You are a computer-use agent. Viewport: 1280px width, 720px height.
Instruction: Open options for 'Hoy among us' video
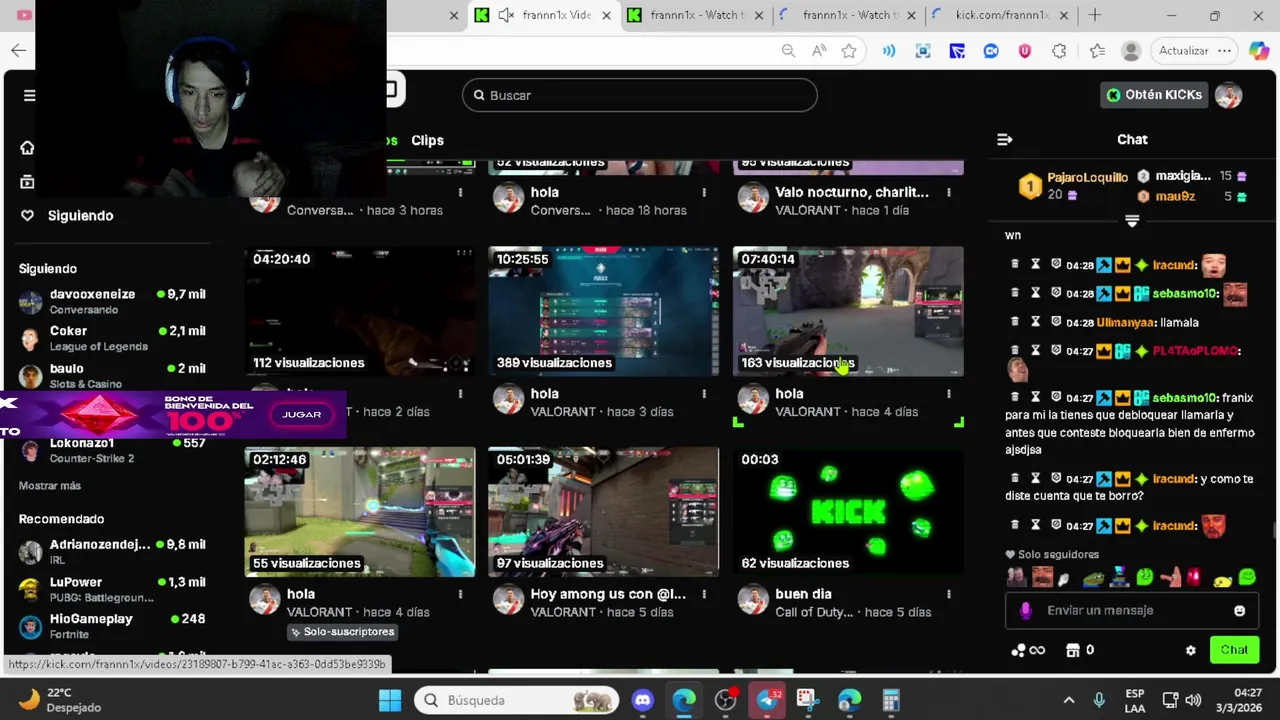[704, 594]
